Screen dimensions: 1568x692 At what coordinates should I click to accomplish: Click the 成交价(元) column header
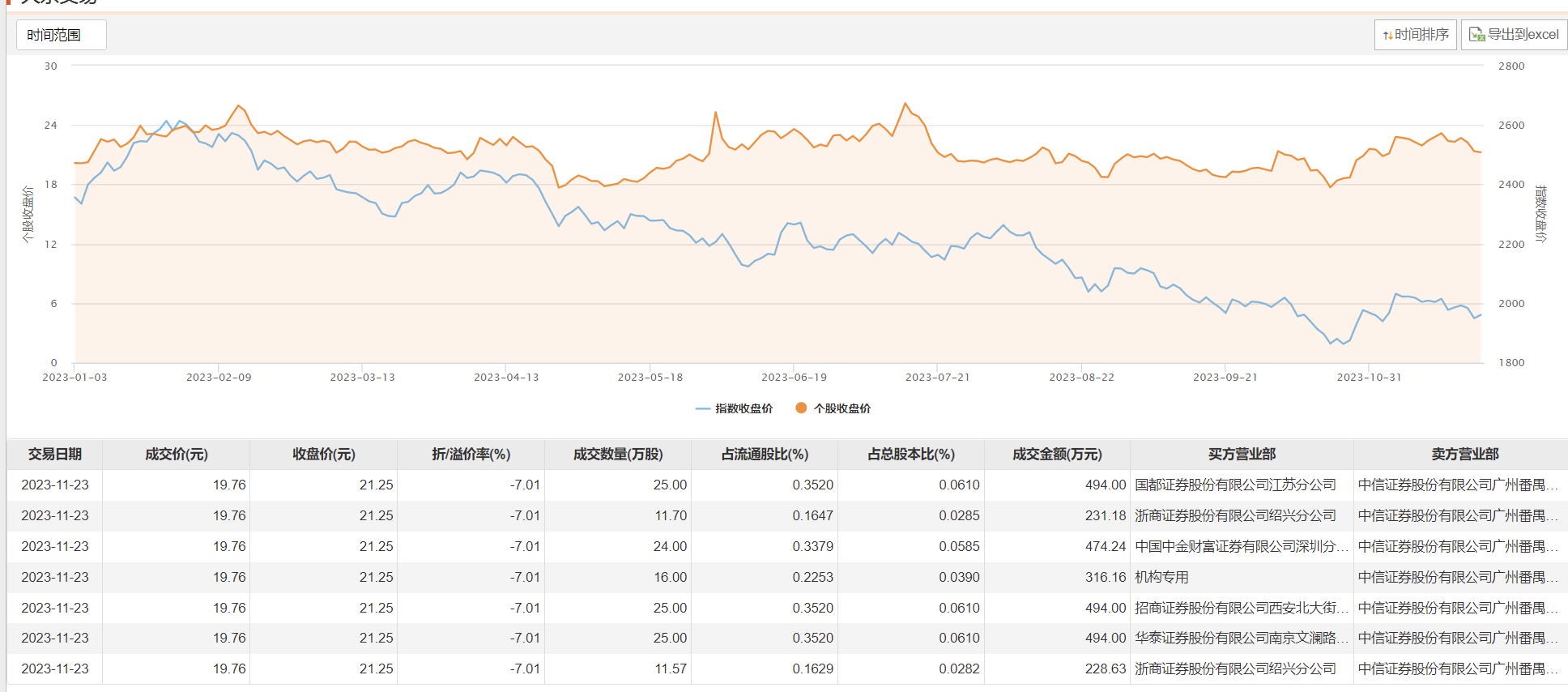(176, 455)
